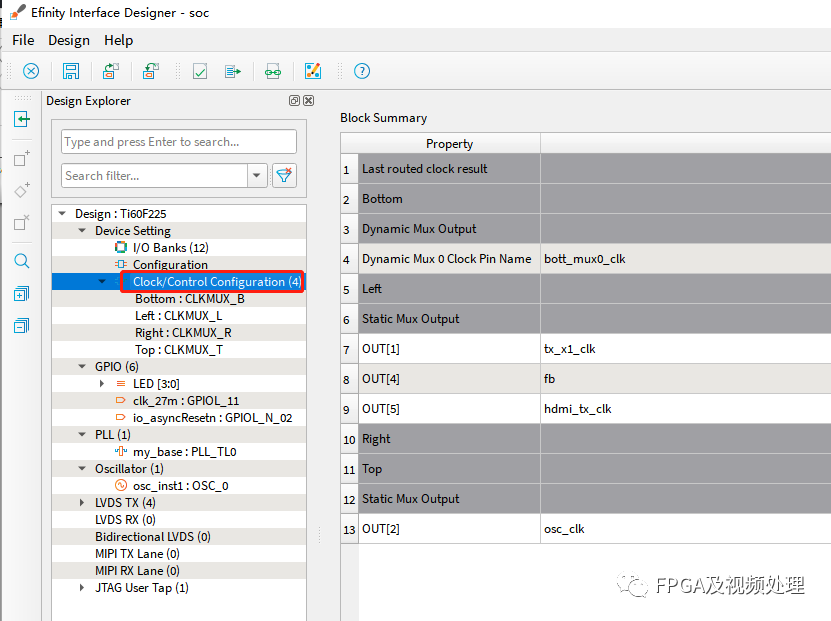The image size is (831, 621).
Task: Select Bottom : CLKMUX_B tree item
Action: pyautogui.click(x=190, y=299)
